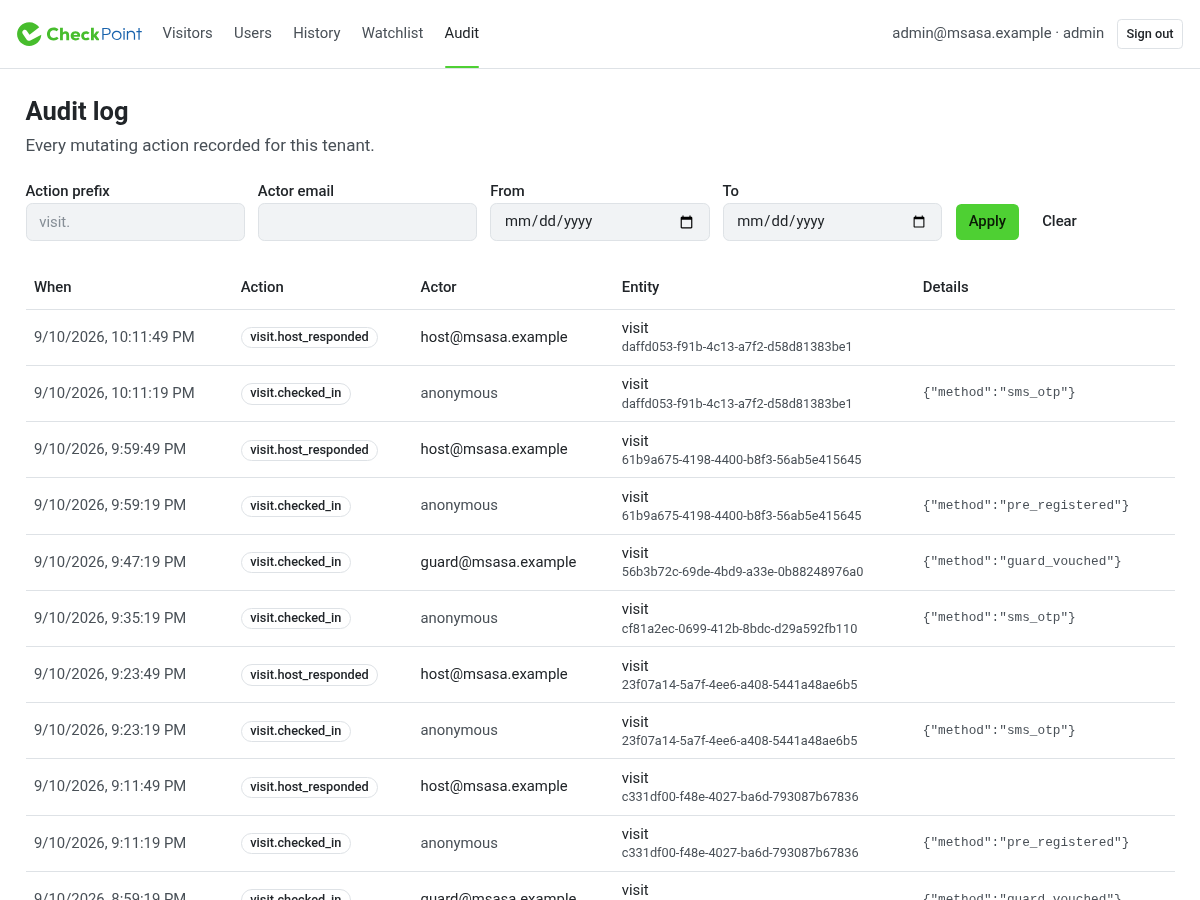This screenshot has width=1200, height=900.
Task: Click the Action column header
Action: (262, 287)
